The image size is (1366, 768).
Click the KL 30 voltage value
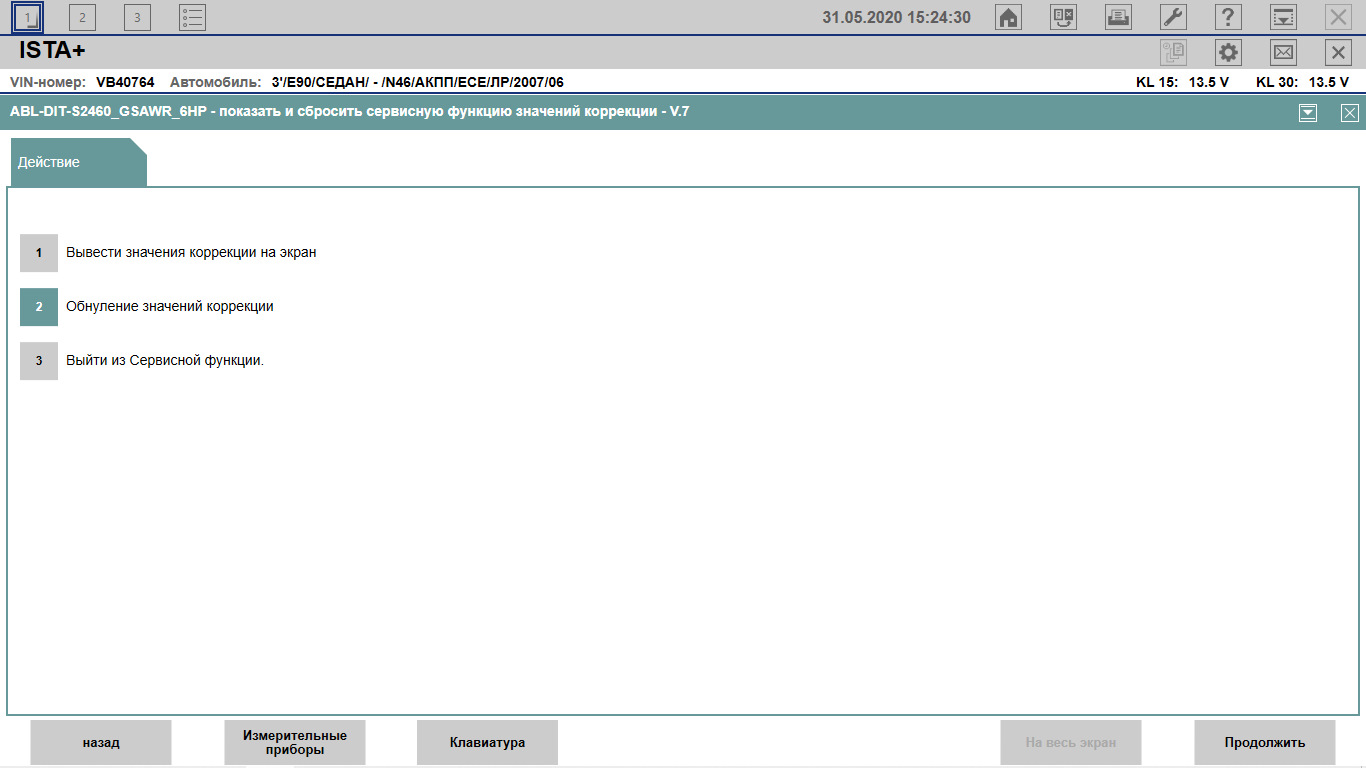(x=1329, y=82)
